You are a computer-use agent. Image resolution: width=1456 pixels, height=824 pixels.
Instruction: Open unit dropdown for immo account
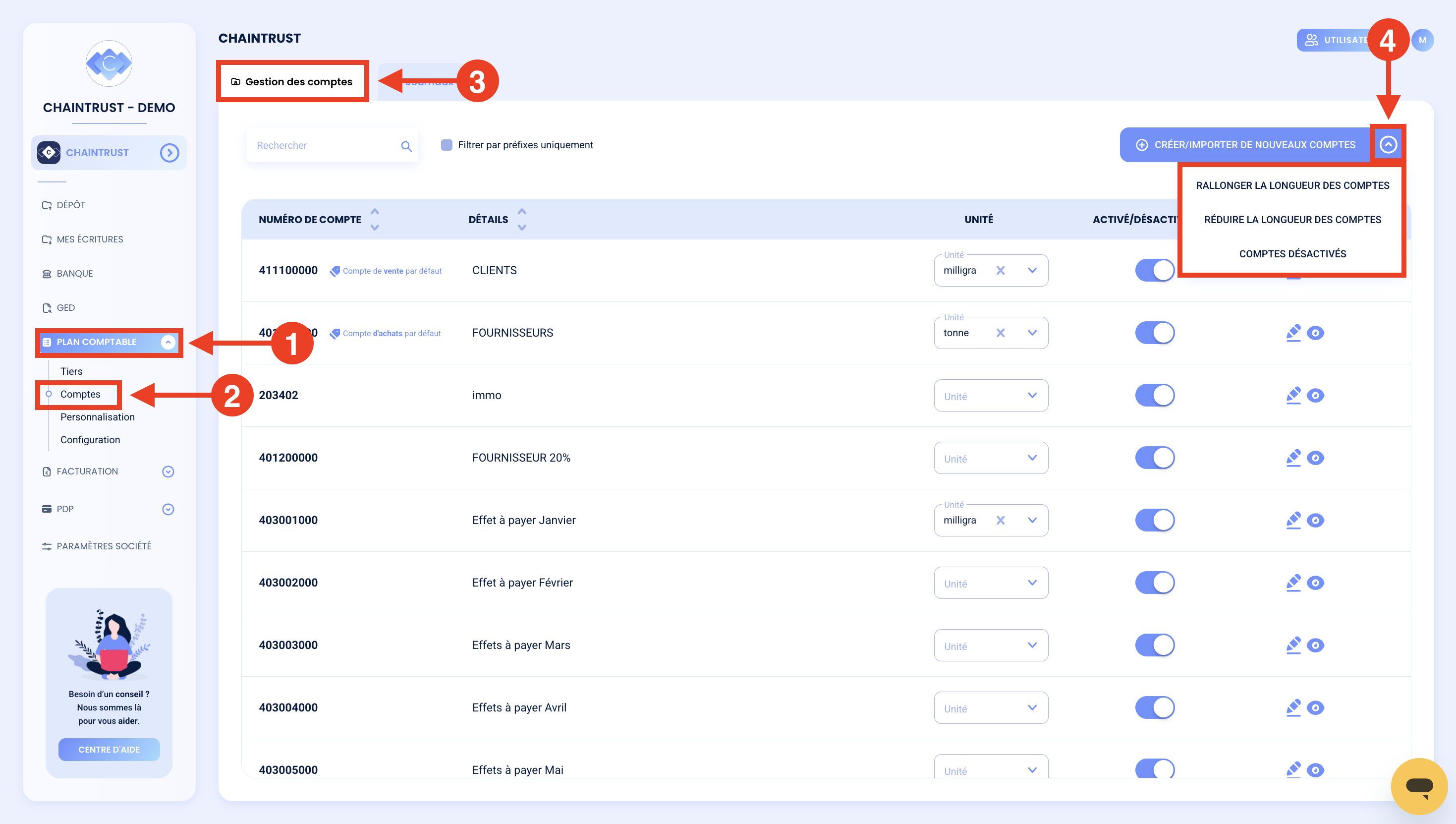point(991,396)
